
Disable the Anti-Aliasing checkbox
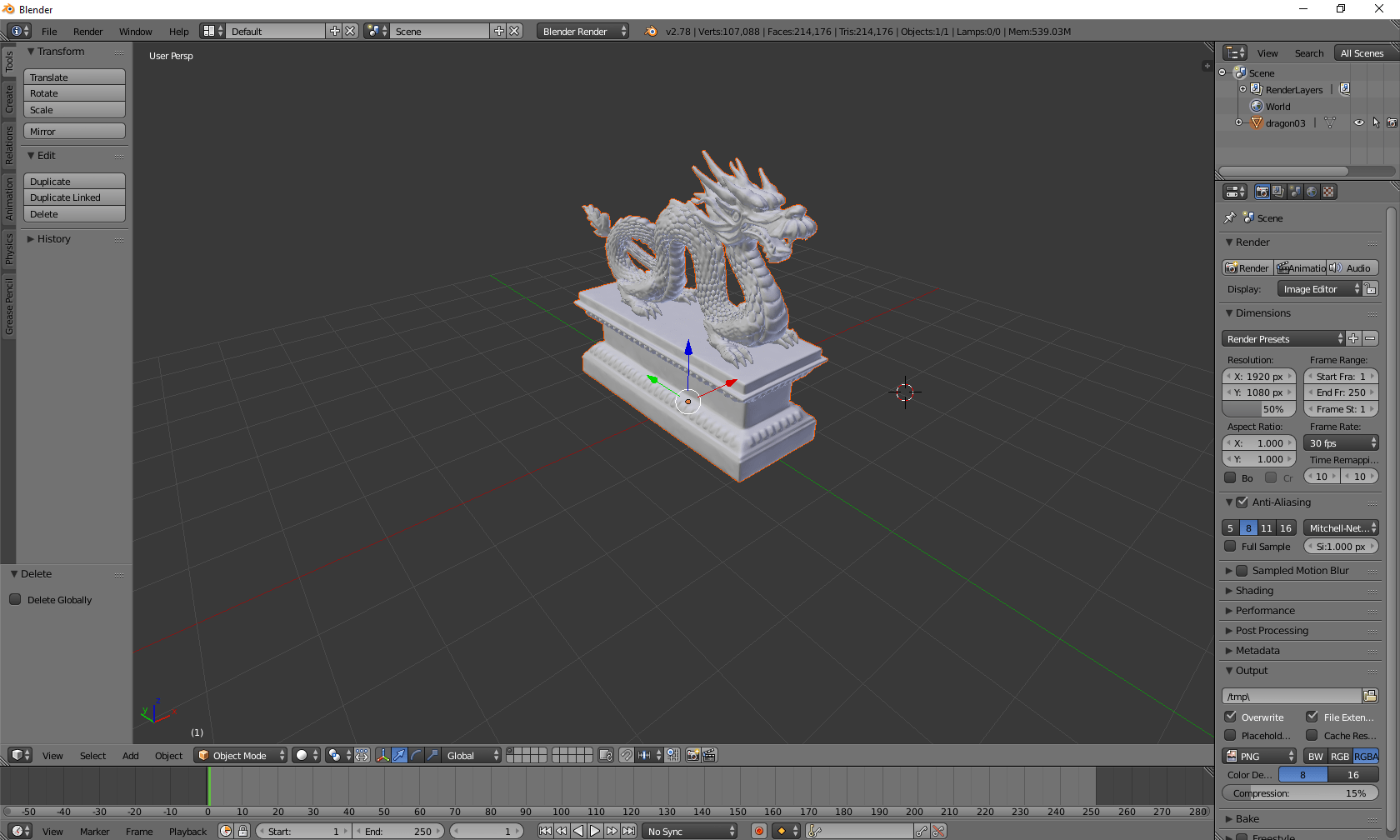(x=1242, y=502)
